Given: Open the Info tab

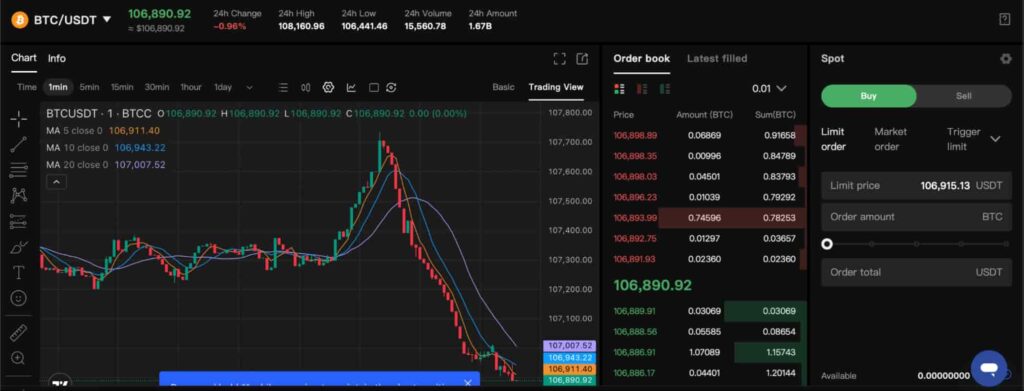Looking at the screenshot, I should point(57,58).
